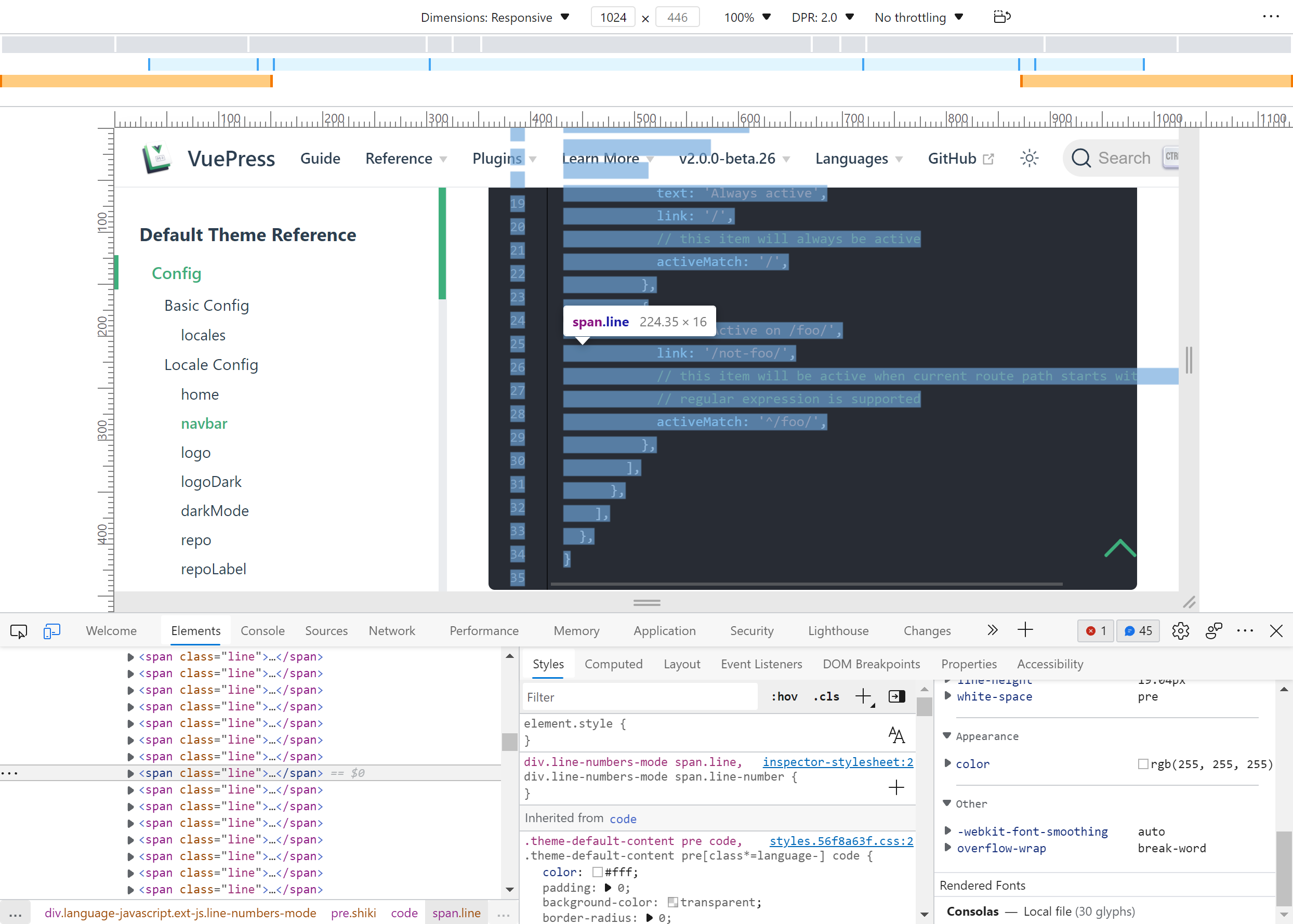This screenshot has width=1293, height=924.
Task: Open the 100% zoom dropdown
Action: [x=747, y=17]
